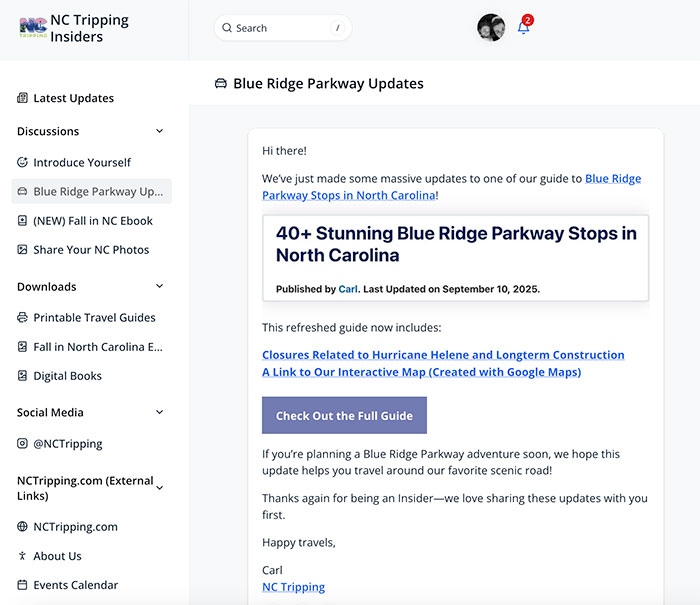This screenshot has height=605, width=700.
Task: Click the Discussions section heading
Action: coord(48,131)
